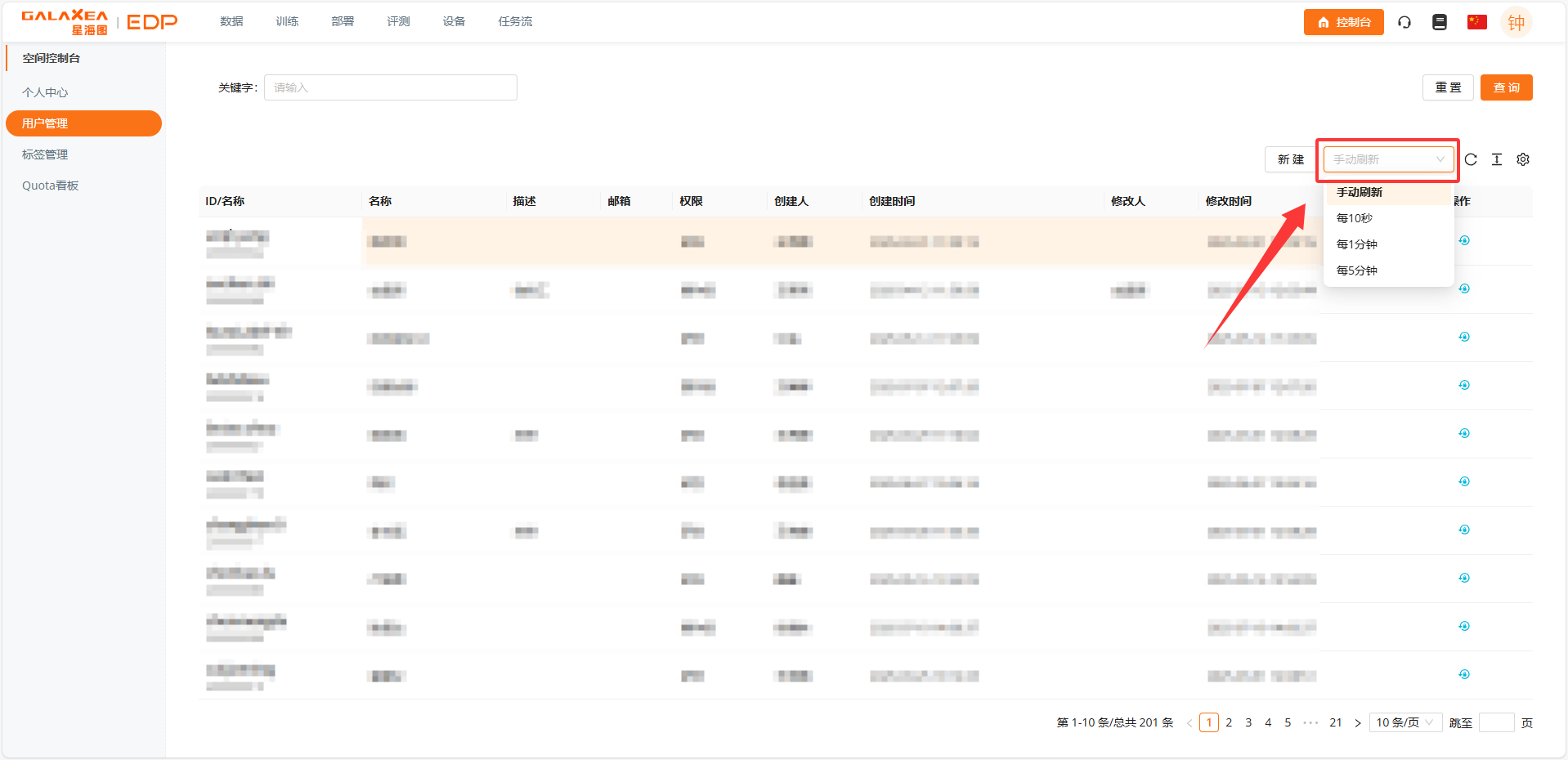Click reset password icon in first row
Viewport: 1568px width, 760px height.
1464,240
